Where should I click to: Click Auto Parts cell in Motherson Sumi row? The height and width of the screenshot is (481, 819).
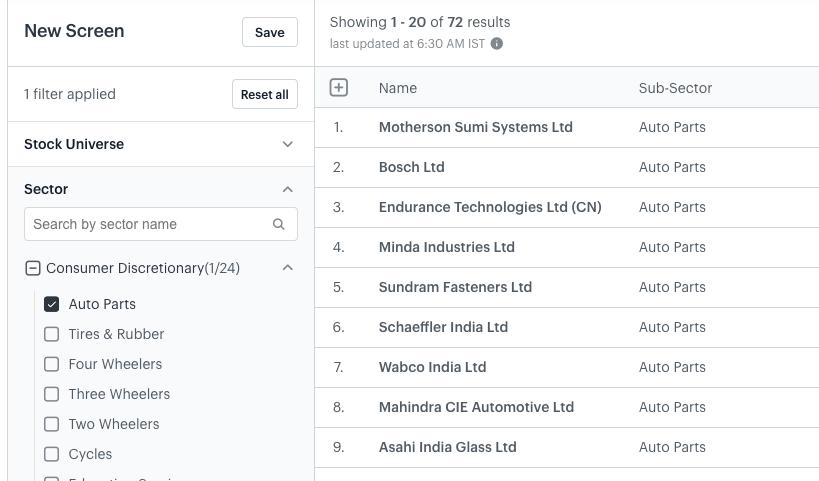coord(672,127)
